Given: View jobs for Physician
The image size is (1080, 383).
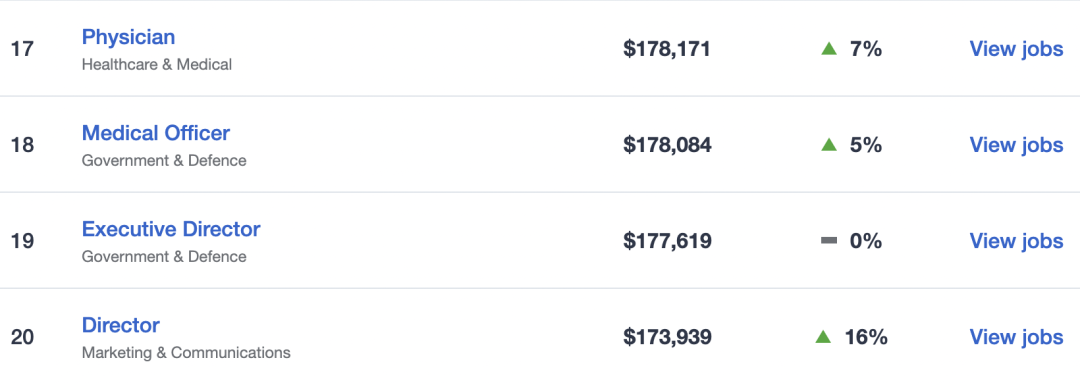Looking at the screenshot, I should click(x=1016, y=49).
